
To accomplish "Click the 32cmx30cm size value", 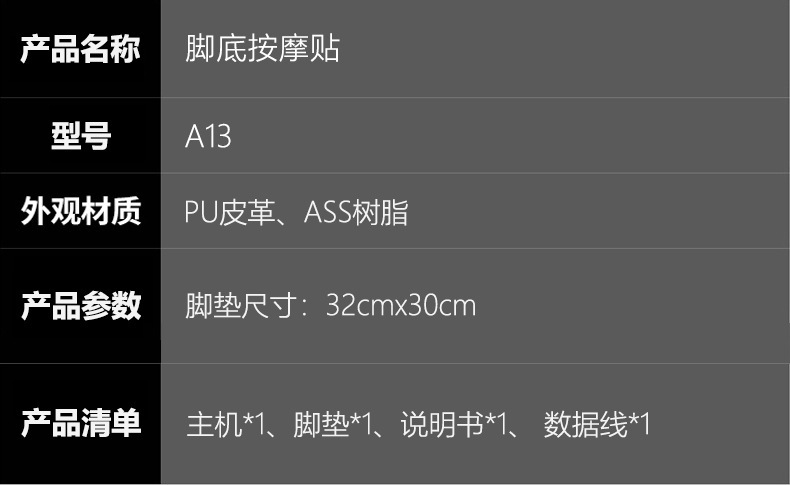I will coord(401,306).
